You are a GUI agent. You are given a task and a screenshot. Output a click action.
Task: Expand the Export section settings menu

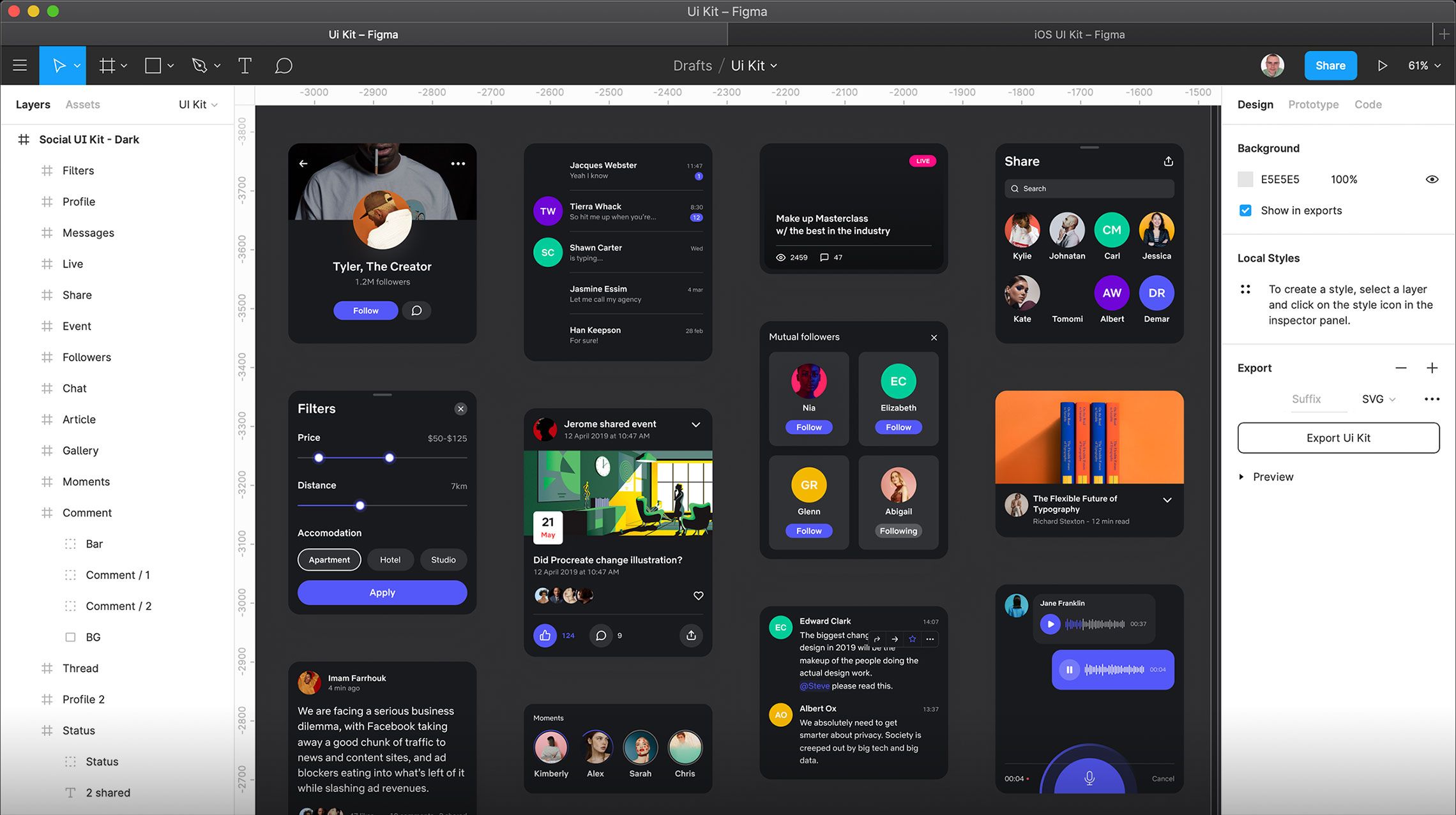[x=1432, y=399]
